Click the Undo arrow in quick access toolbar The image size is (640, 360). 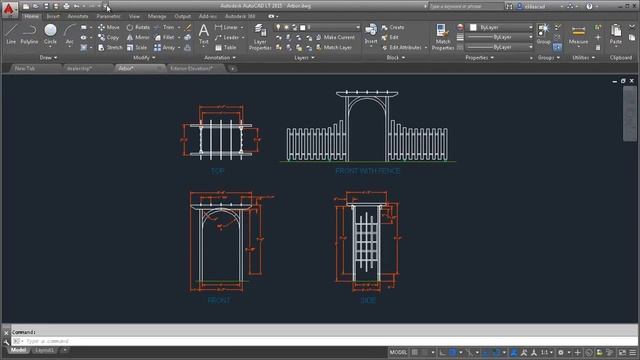76,6
